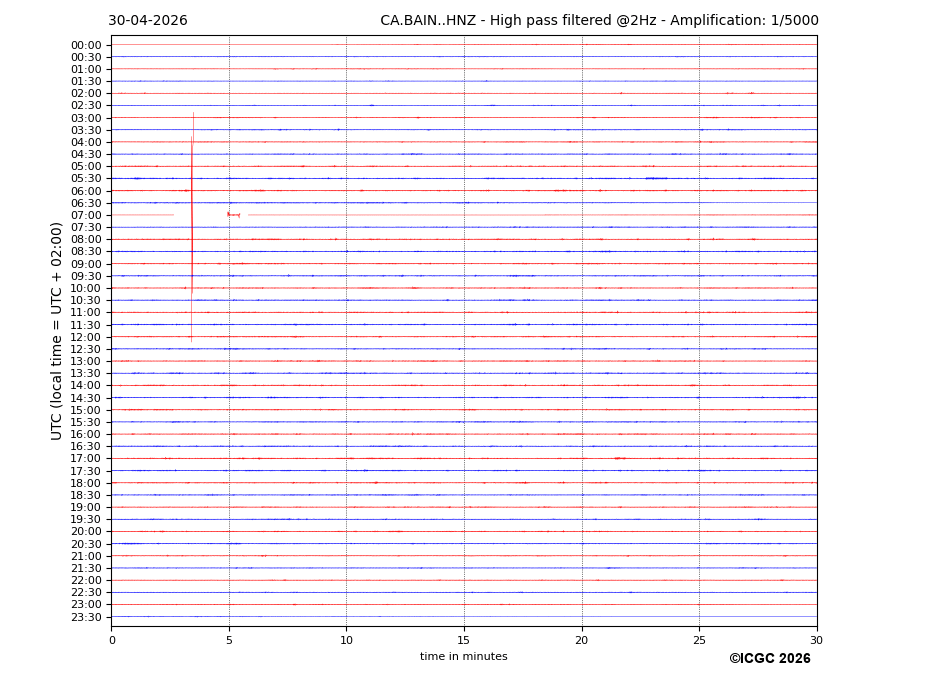927x696 pixels.
Task: Click the date 30-04-2026 in the header
Action: (x=148, y=20)
